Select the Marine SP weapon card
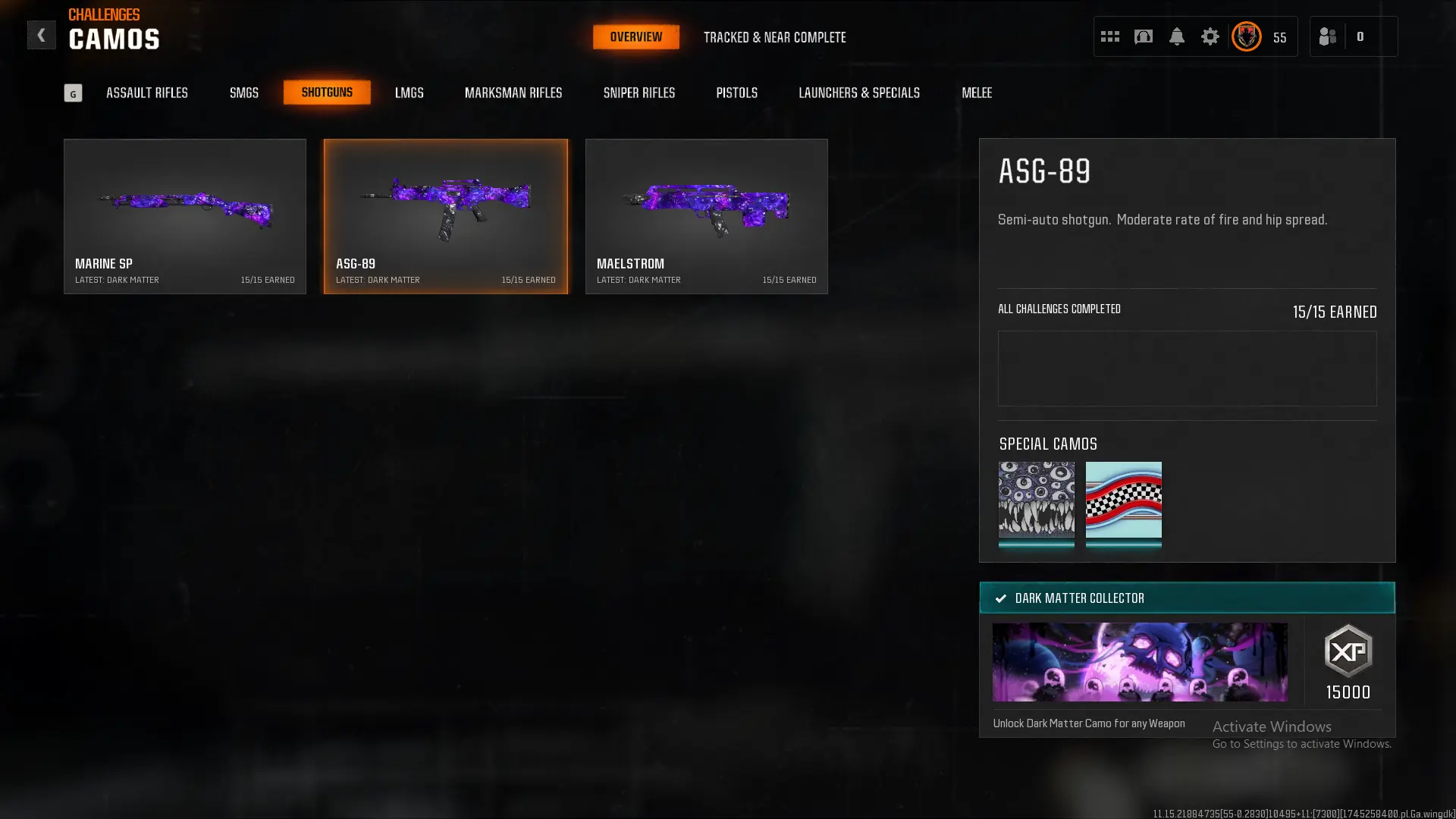 coord(185,216)
